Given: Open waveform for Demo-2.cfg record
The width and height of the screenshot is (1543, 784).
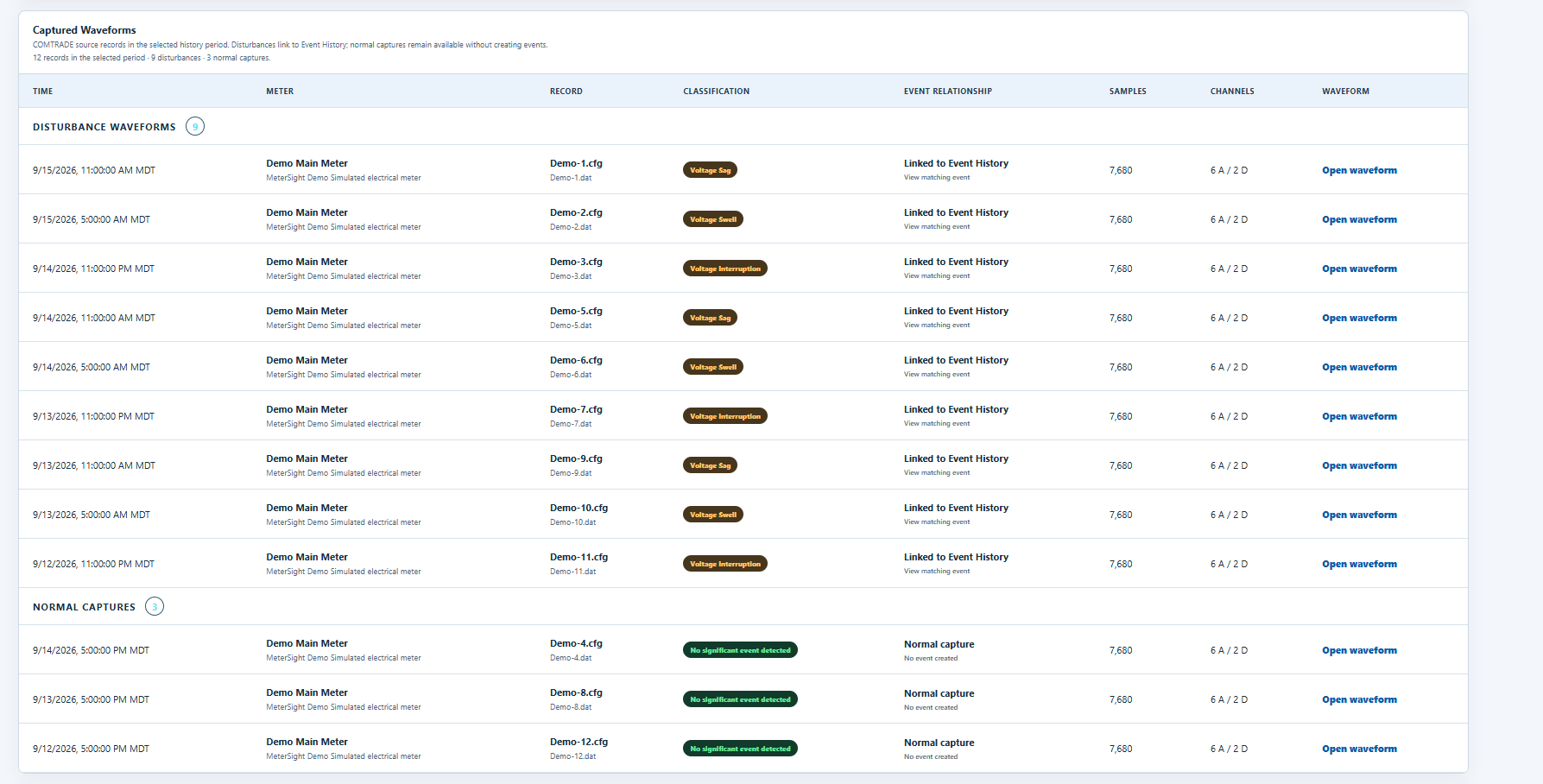Looking at the screenshot, I should [1359, 219].
